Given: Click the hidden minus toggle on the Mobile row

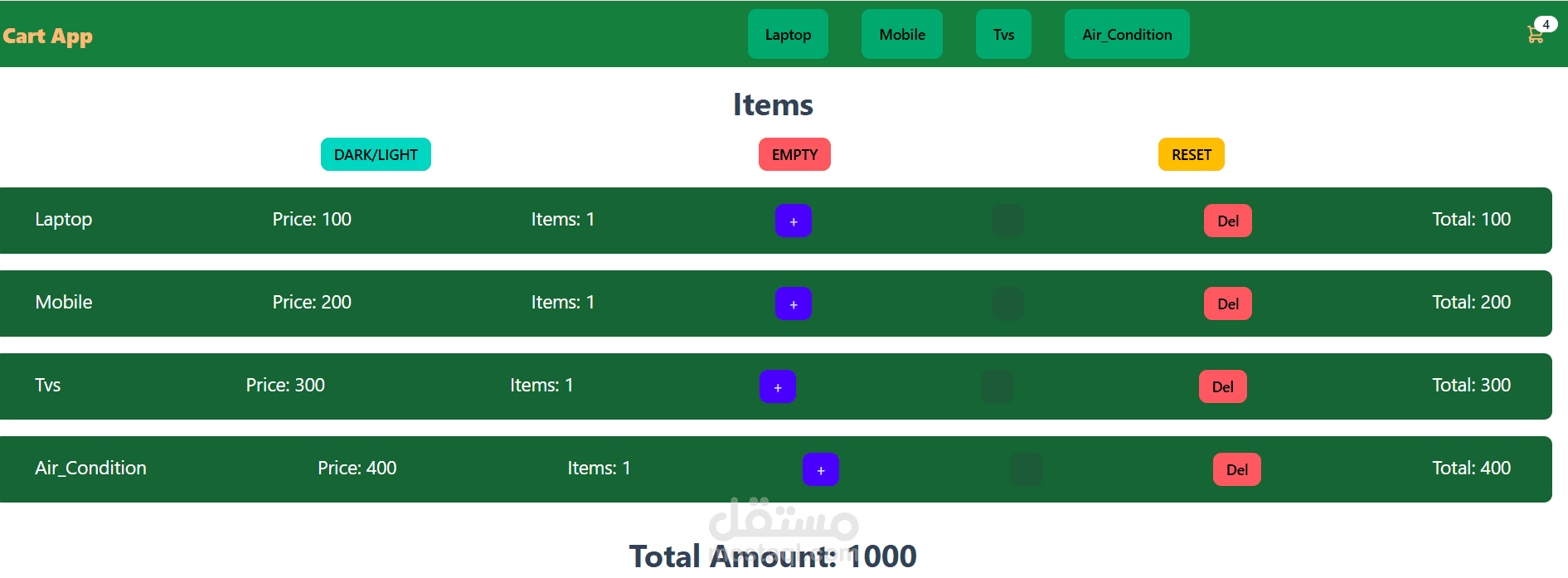Looking at the screenshot, I should tap(1008, 304).
